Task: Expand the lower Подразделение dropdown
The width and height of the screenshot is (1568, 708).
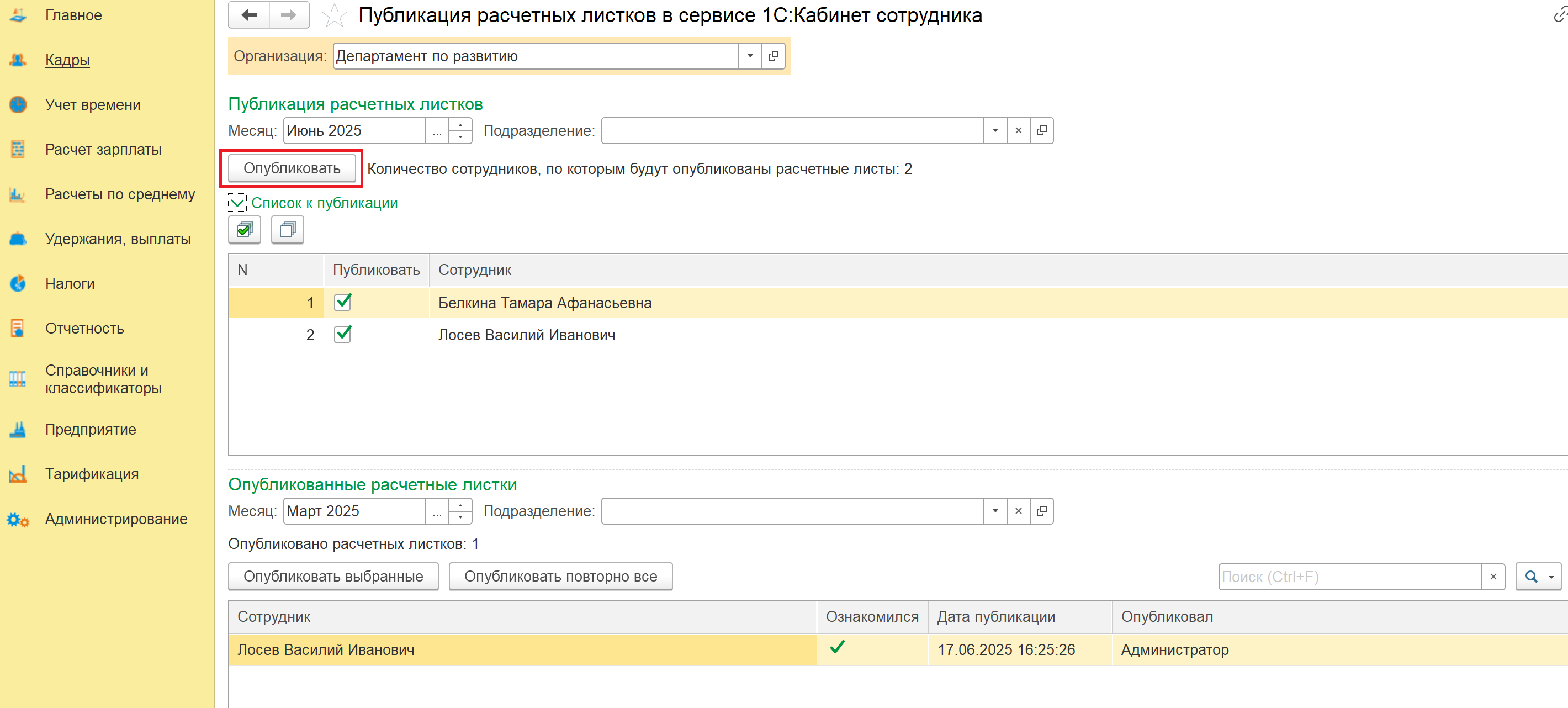Action: pos(995,511)
